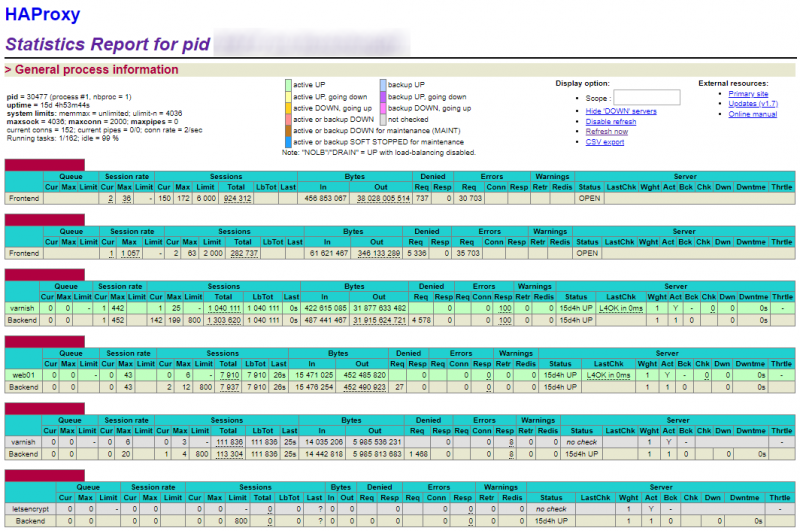800x531 pixels.
Task: Click bytes in value 14 035 206
Action: point(324,442)
